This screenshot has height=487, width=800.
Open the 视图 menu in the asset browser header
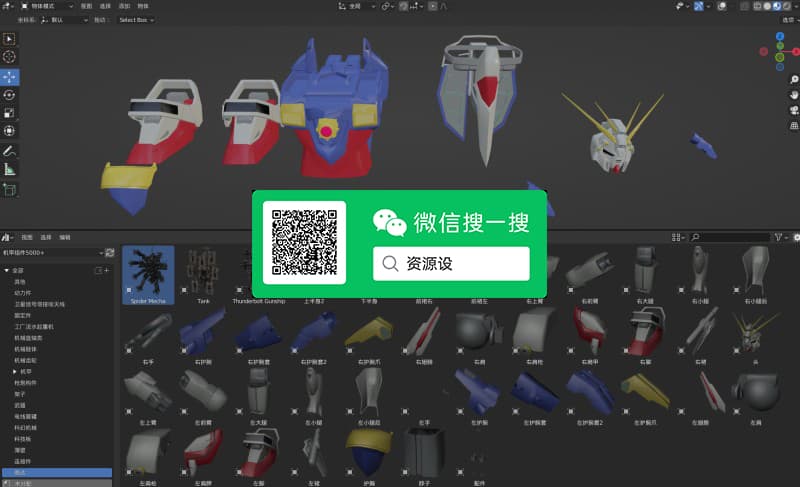[x=27, y=237]
